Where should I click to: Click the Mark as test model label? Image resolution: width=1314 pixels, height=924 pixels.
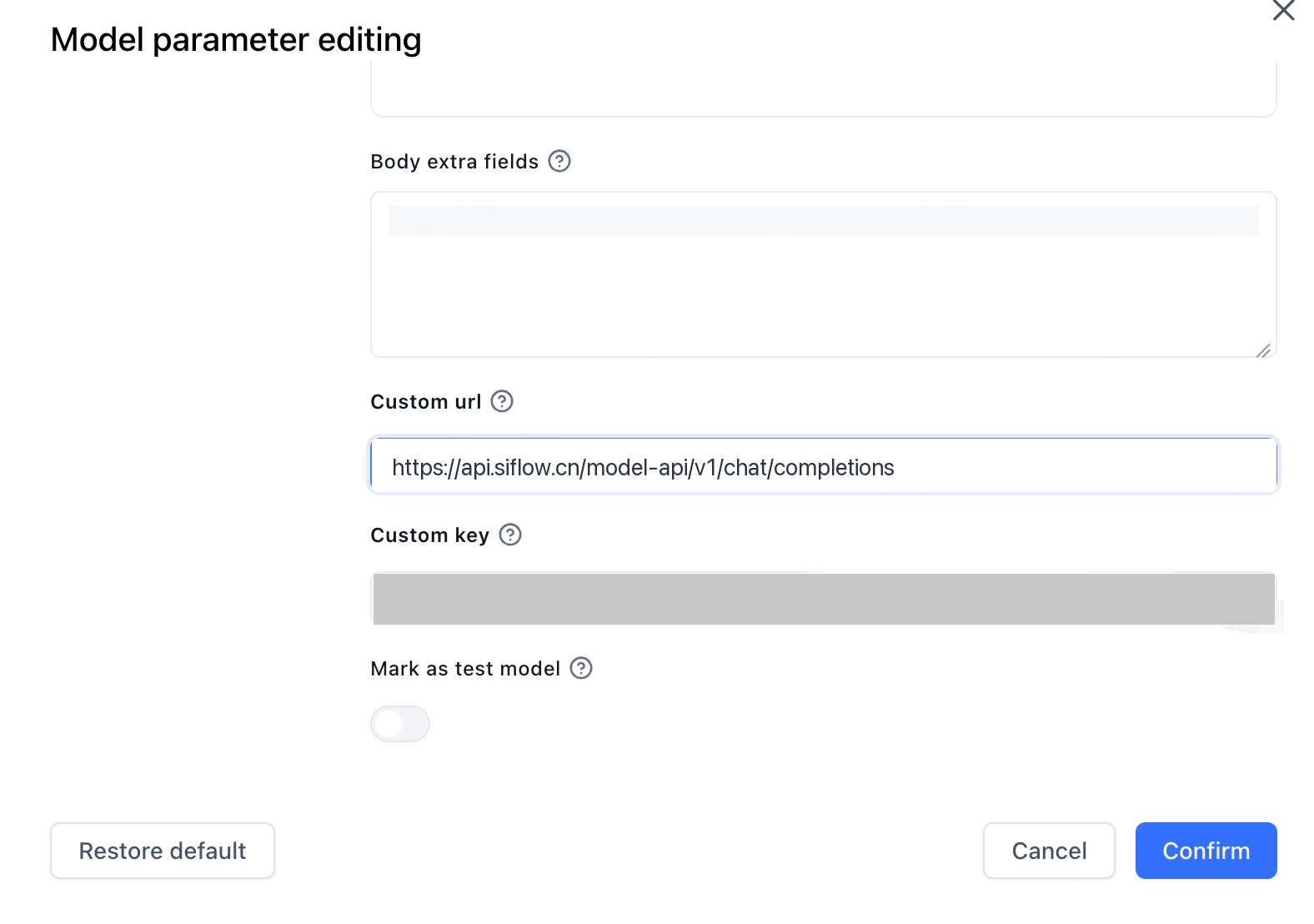[465, 668]
